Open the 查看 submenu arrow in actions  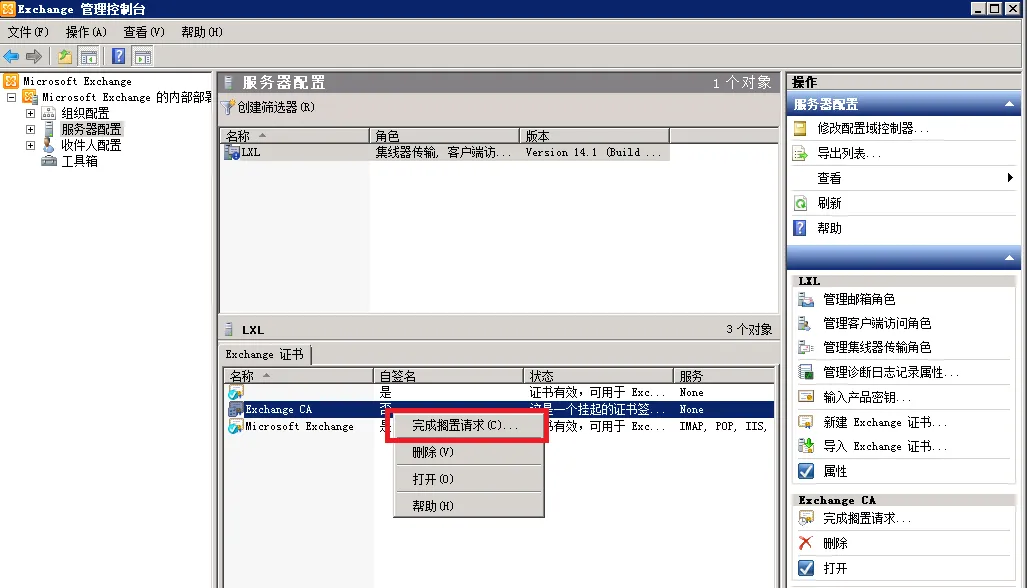pyautogui.click(x=1010, y=177)
